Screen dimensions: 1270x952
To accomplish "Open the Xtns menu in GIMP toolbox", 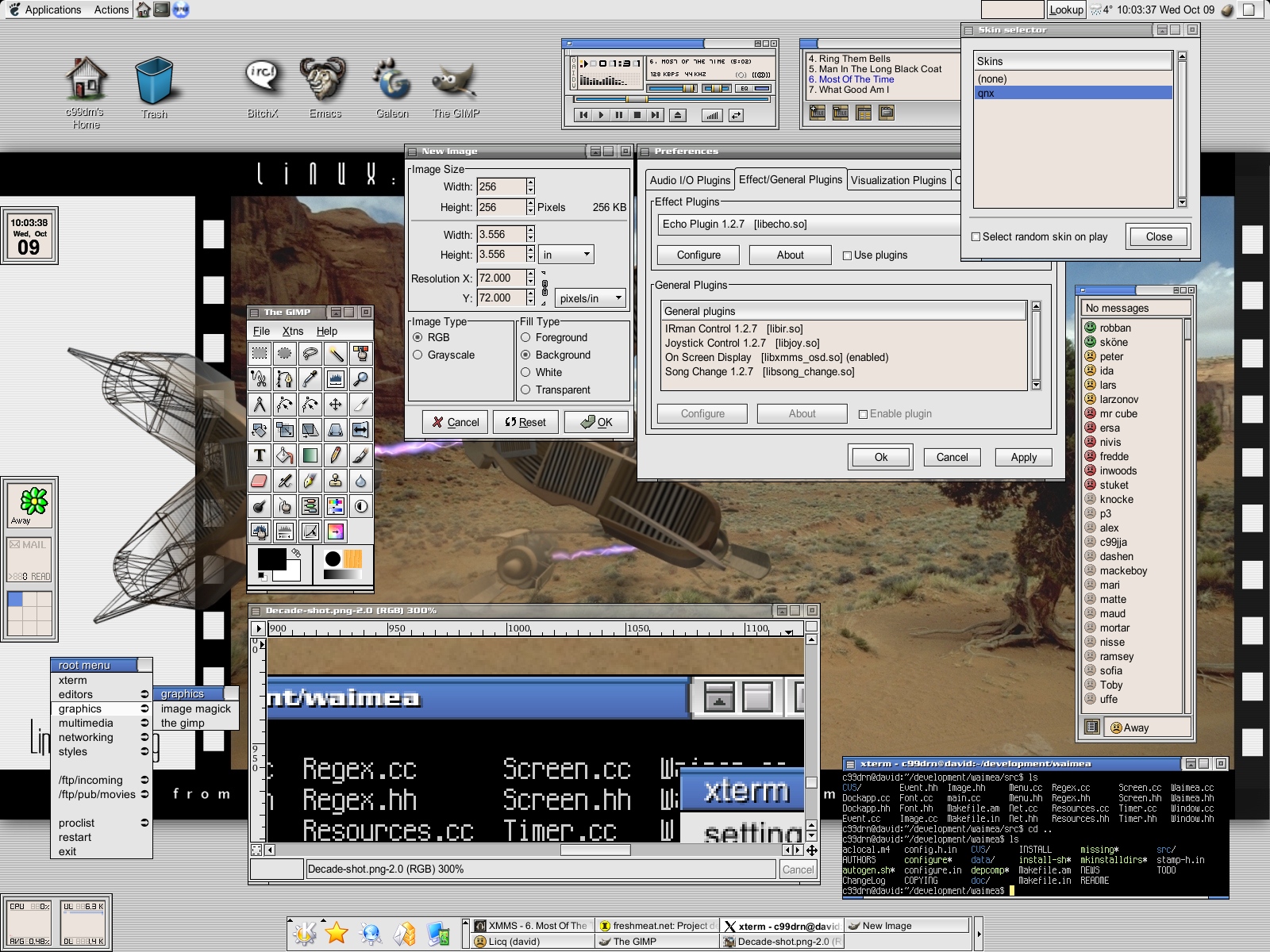I will pyautogui.click(x=293, y=331).
